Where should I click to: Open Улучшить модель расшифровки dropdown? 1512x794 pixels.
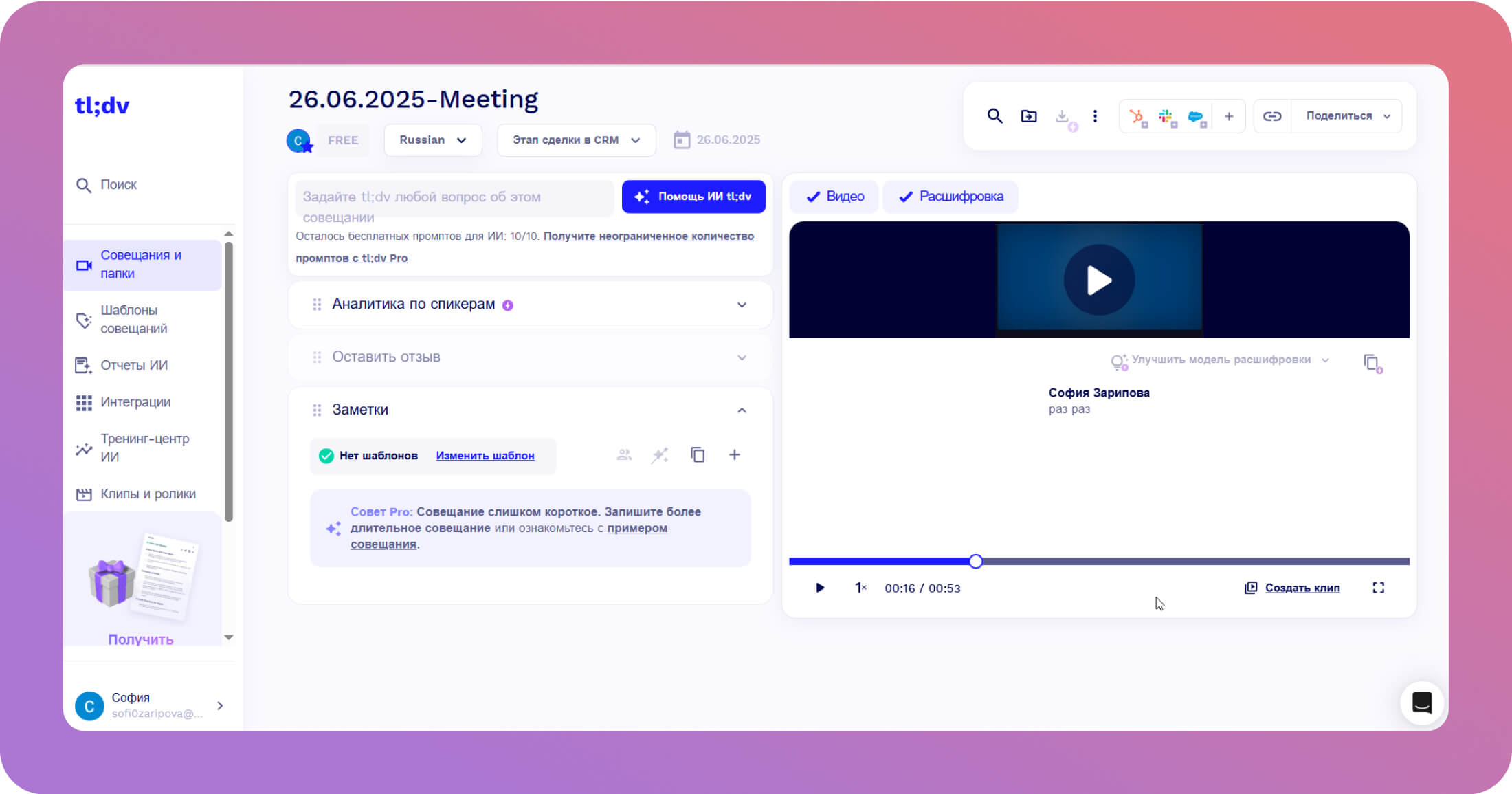(x=1221, y=360)
